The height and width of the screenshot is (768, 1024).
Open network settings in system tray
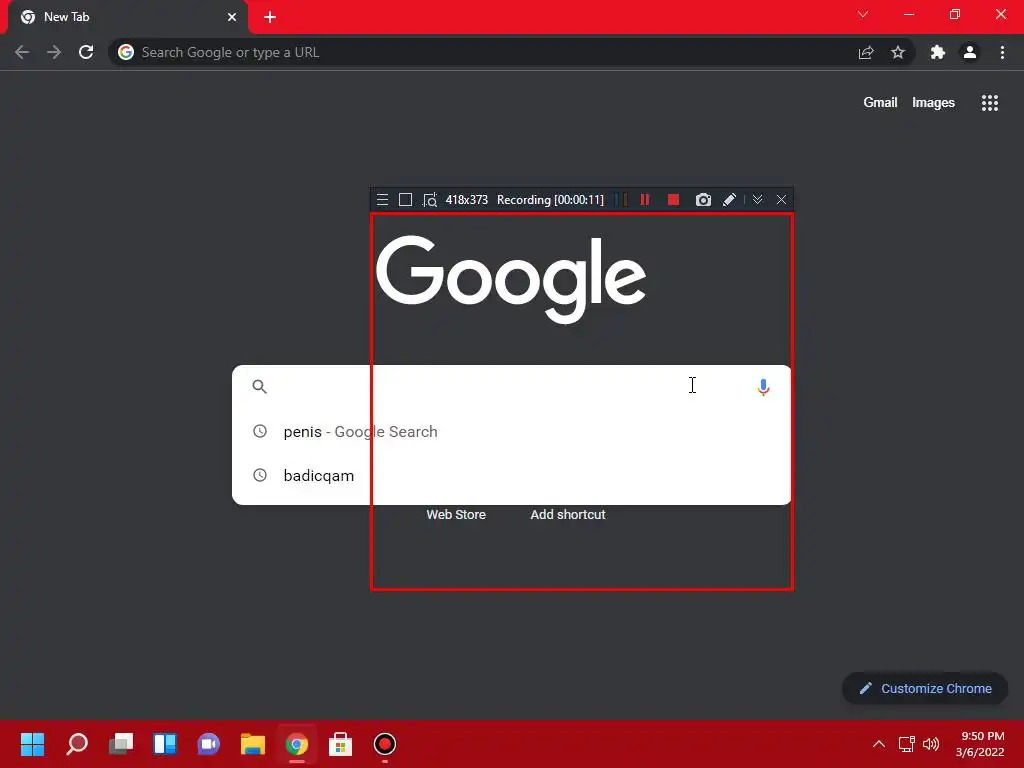[906, 744]
